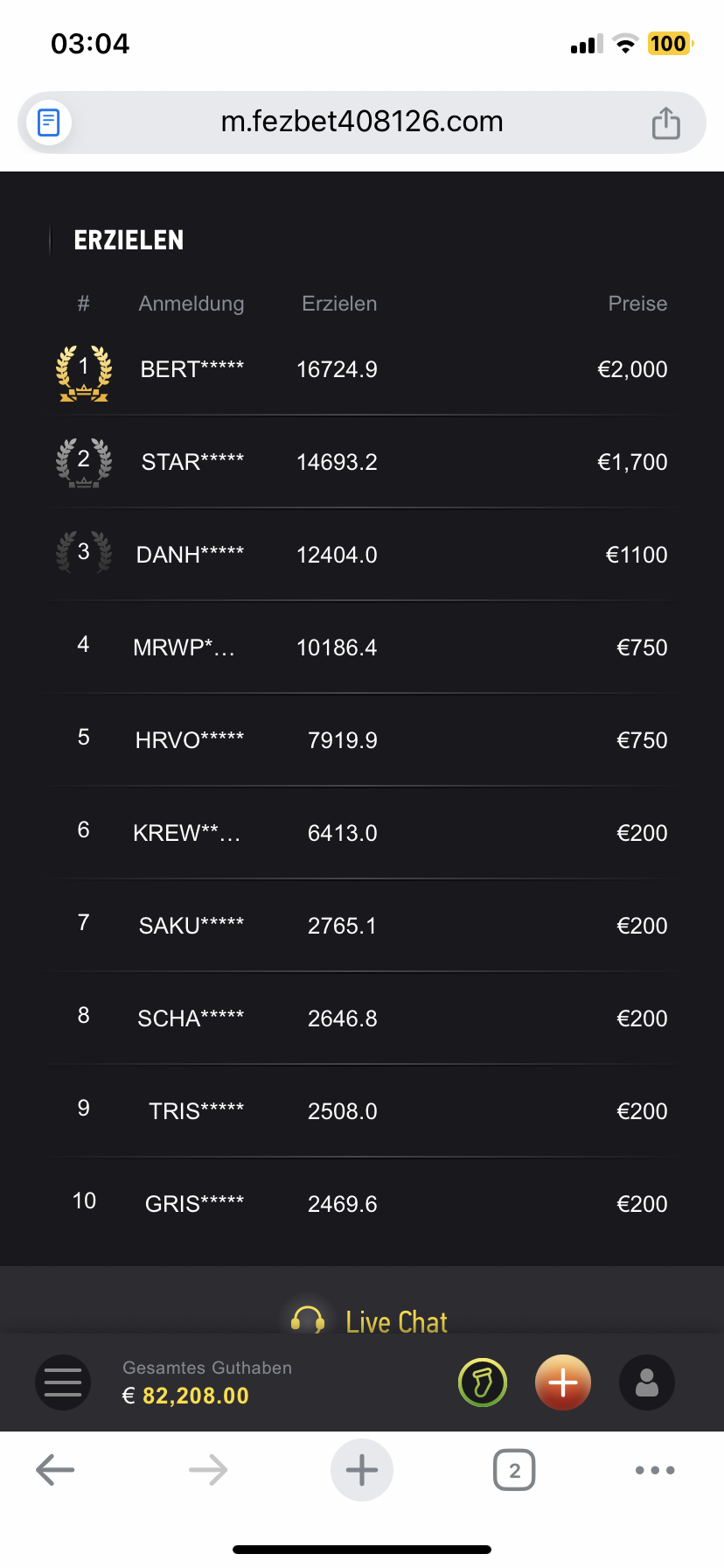Open the user profile icon
Image resolution: width=724 pixels, height=1568 pixels.
[x=647, y=1382]
